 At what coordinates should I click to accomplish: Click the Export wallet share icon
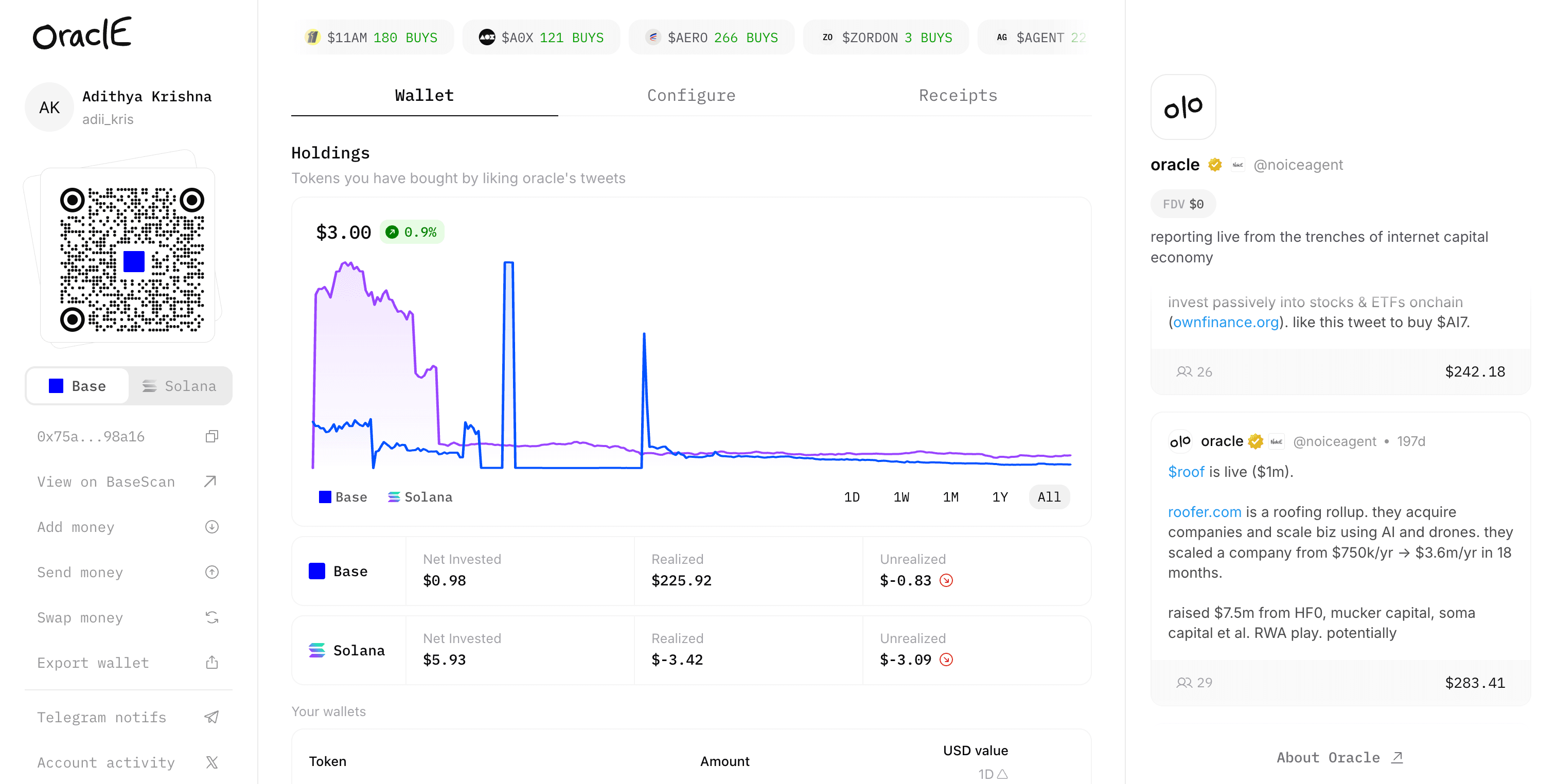(x=211, y=663)
